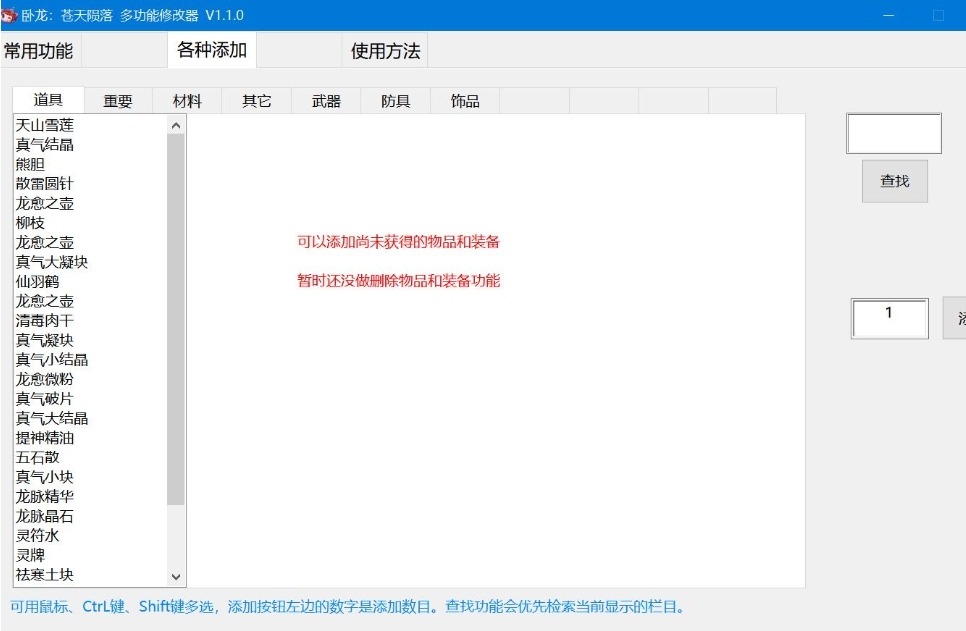
Task: Open the 材料 category tab
Action: point(187,101)
